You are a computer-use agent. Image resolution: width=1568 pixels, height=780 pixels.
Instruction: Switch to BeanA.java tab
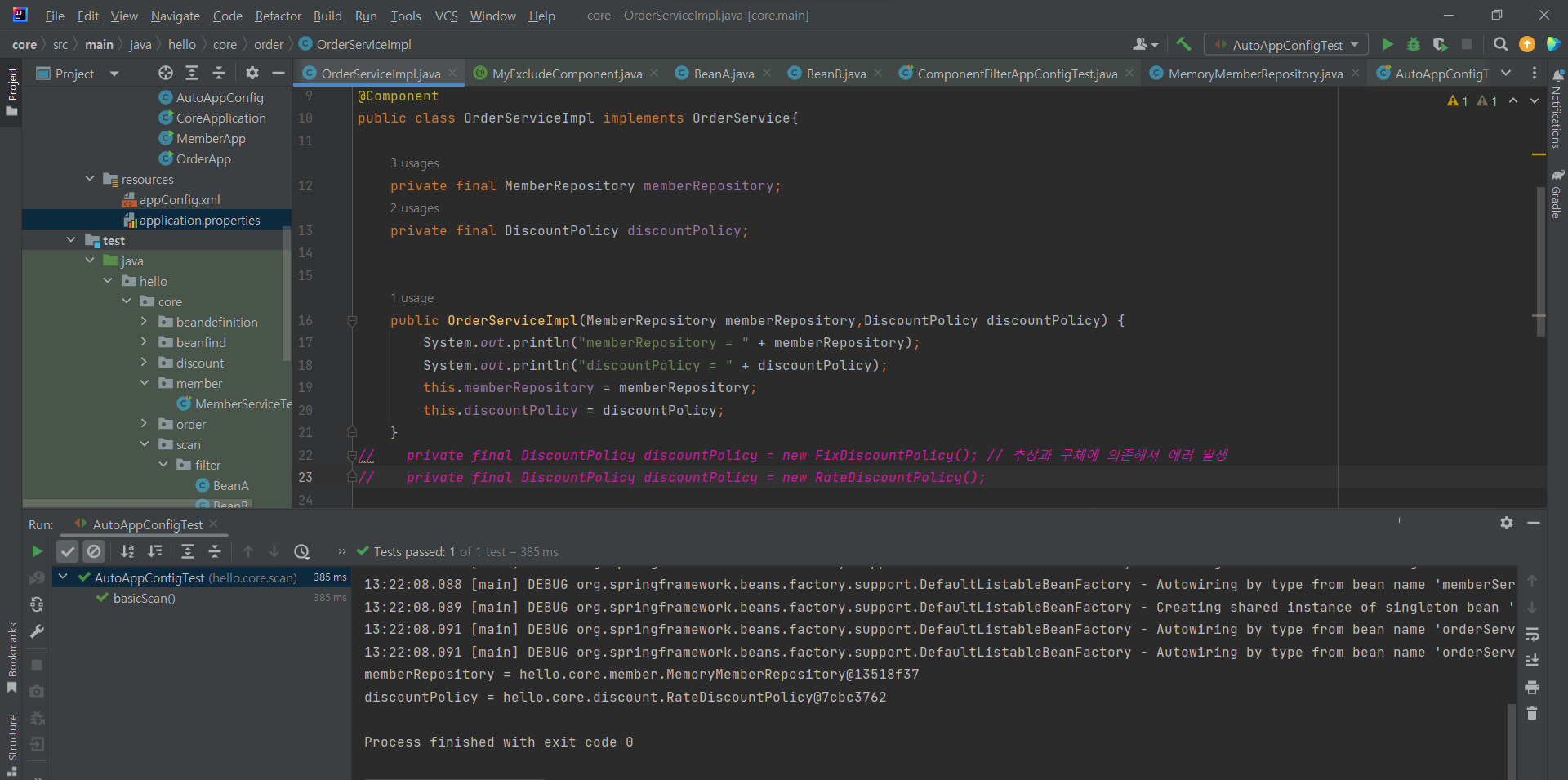[724, 74]
